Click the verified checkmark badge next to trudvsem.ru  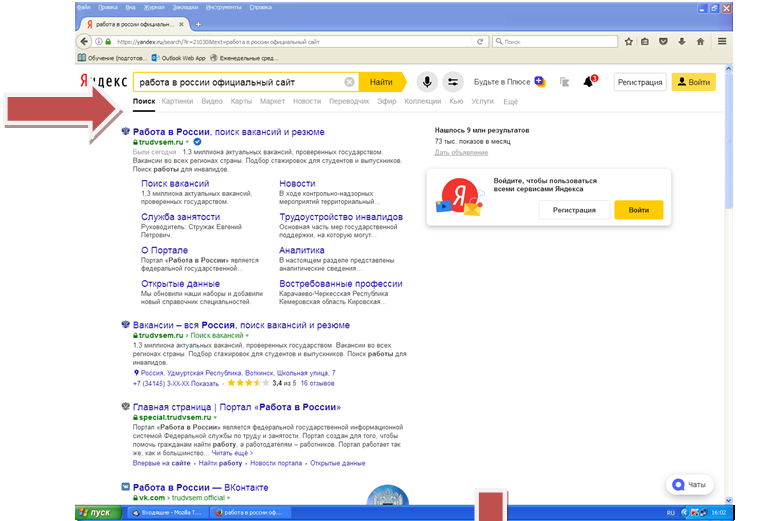tap(197, 142)
